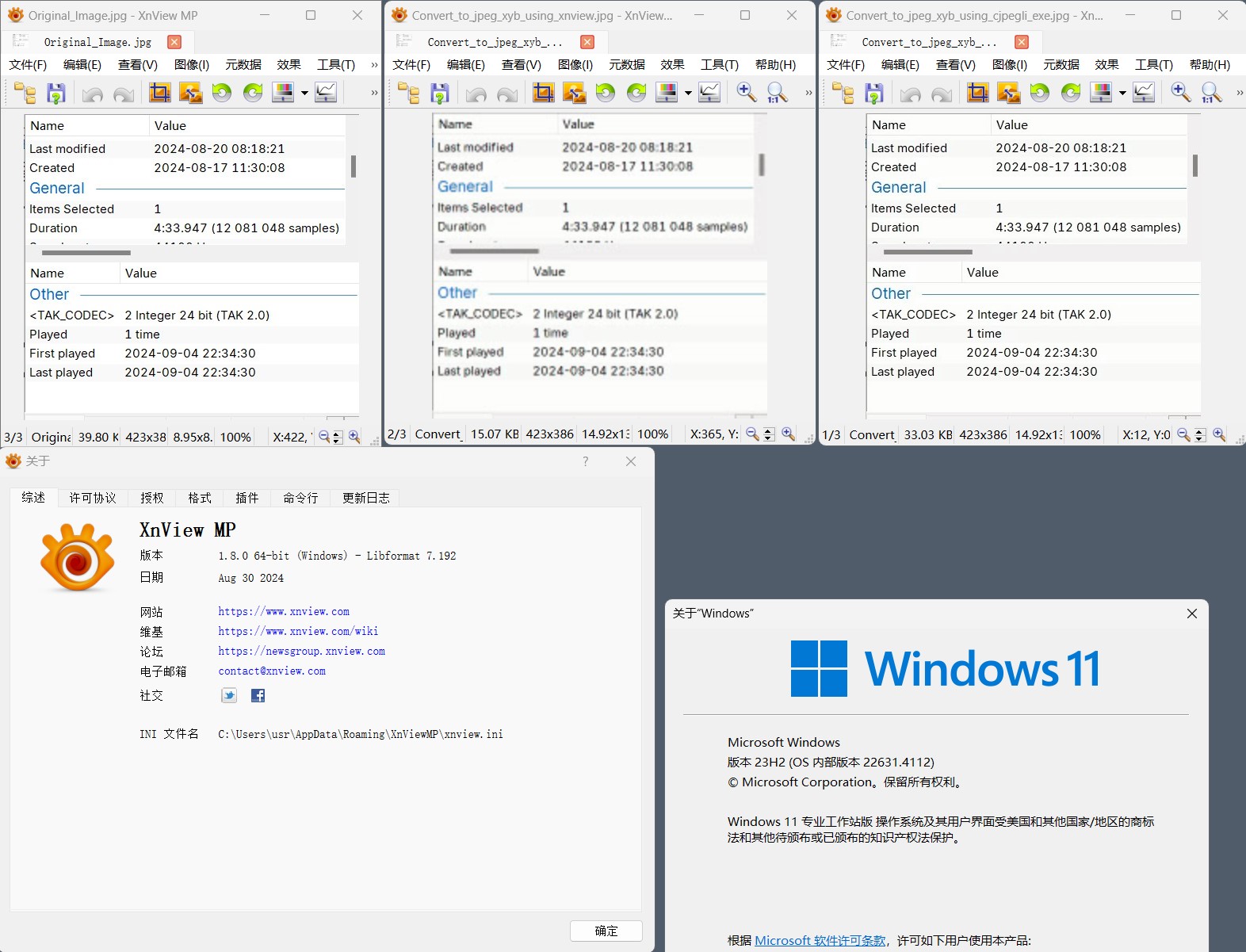Open the 效果 menu in the Original_Image window
Viewport: 1246px width, 952px height.
[289, 65]
